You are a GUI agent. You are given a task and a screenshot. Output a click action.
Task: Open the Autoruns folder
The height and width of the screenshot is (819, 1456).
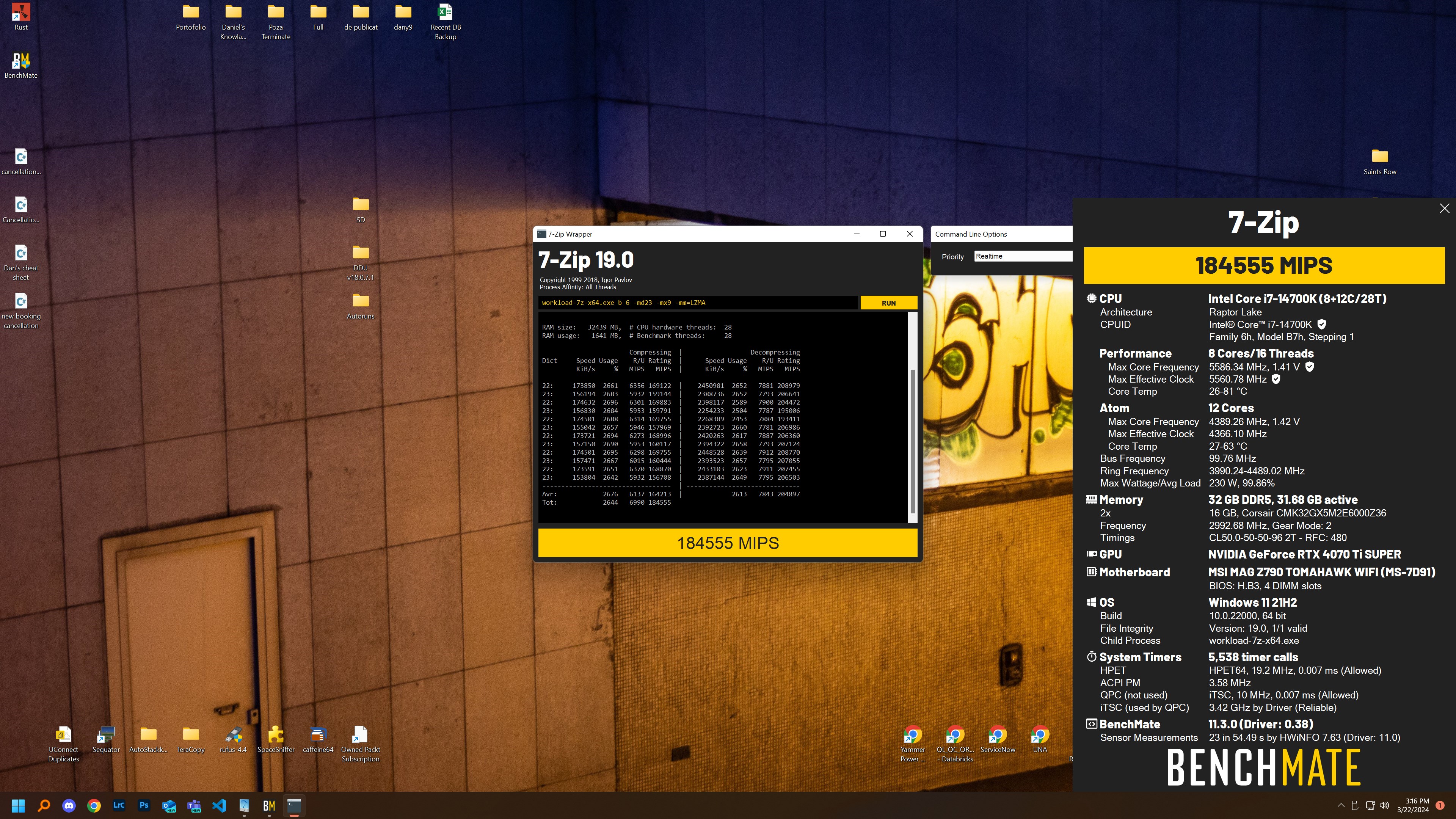coord(361,306)
